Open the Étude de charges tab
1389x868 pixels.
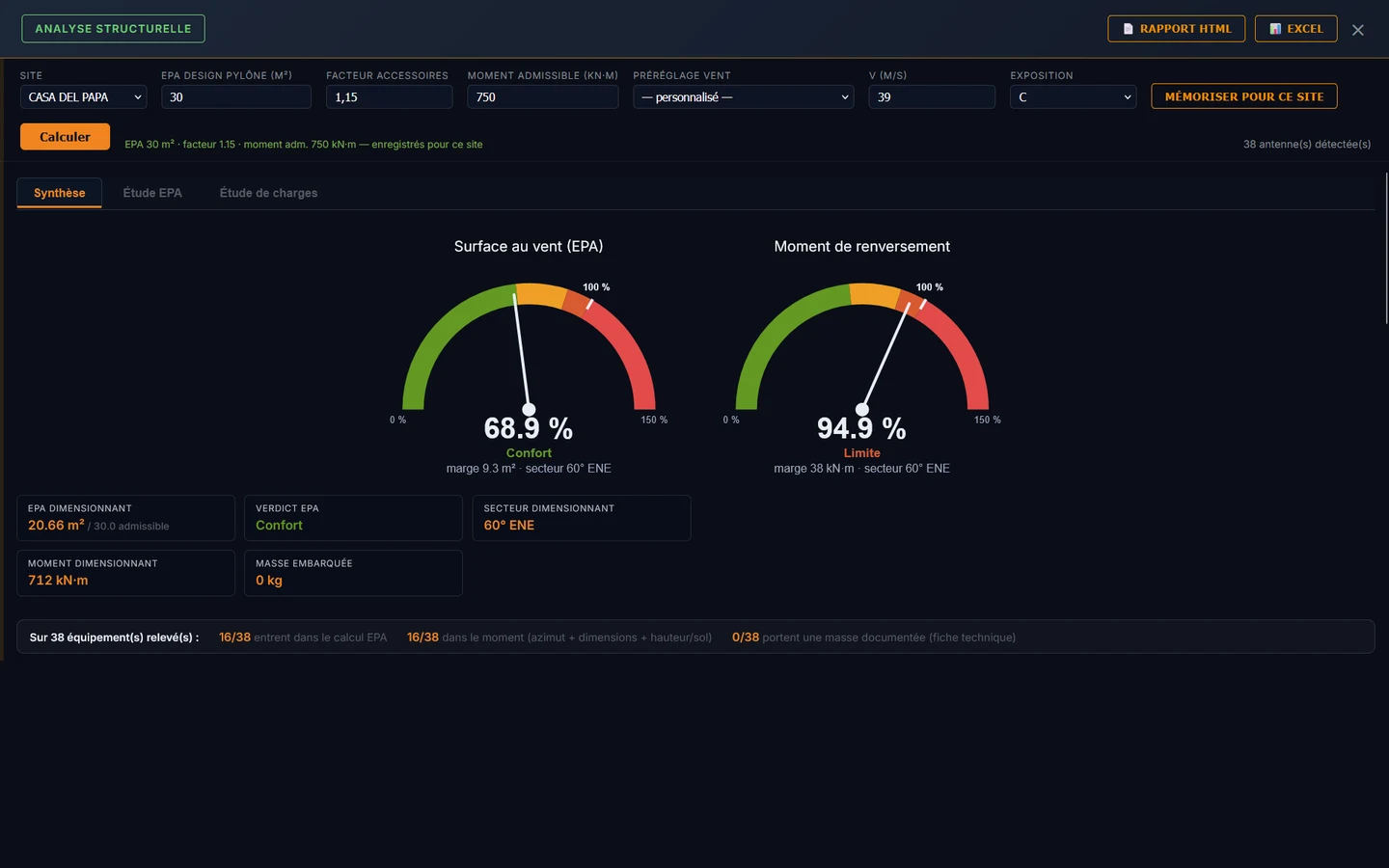(268, 193)
